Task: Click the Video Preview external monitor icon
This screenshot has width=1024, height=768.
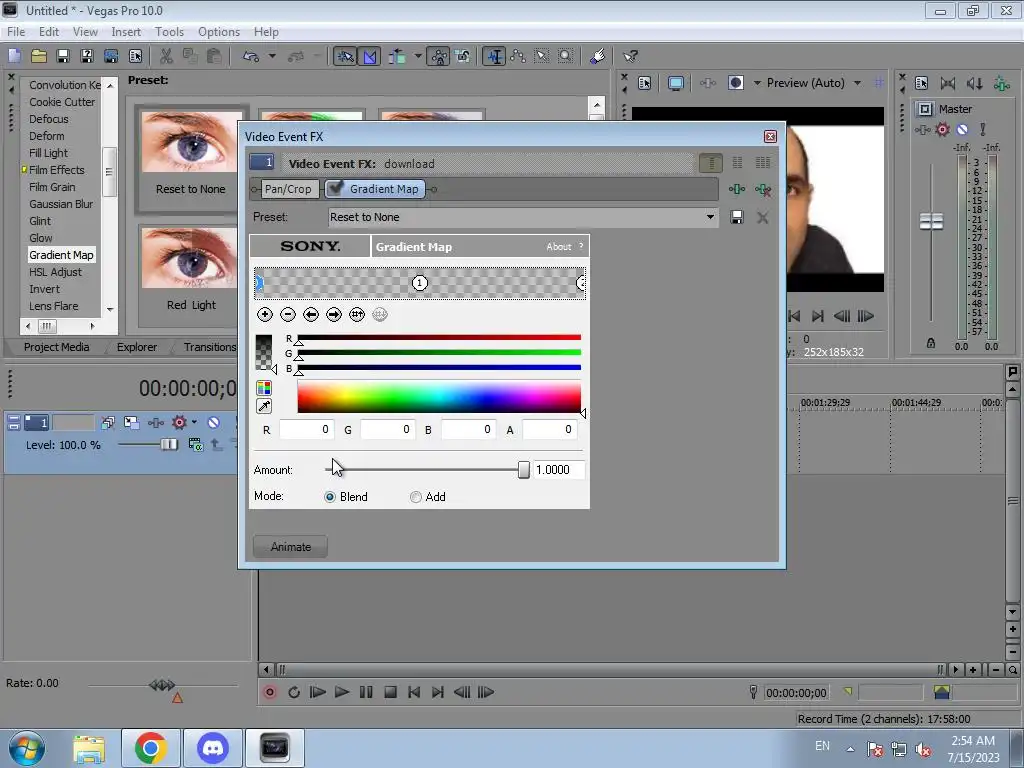Action: point(676,83)
